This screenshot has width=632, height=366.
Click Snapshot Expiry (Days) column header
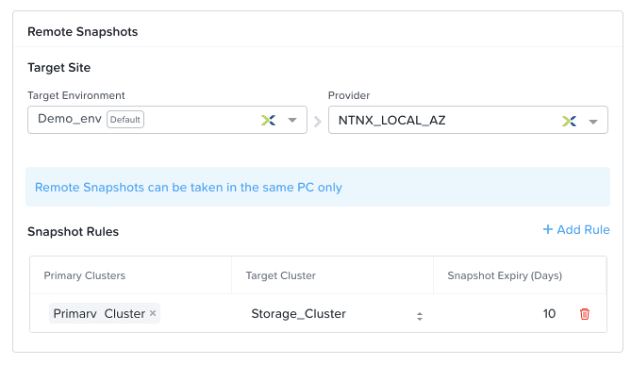click(505, 275)
